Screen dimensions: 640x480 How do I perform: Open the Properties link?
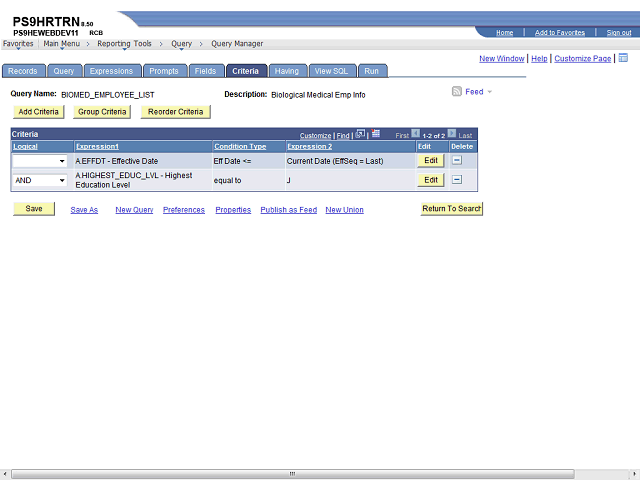[x=233, y=210]
